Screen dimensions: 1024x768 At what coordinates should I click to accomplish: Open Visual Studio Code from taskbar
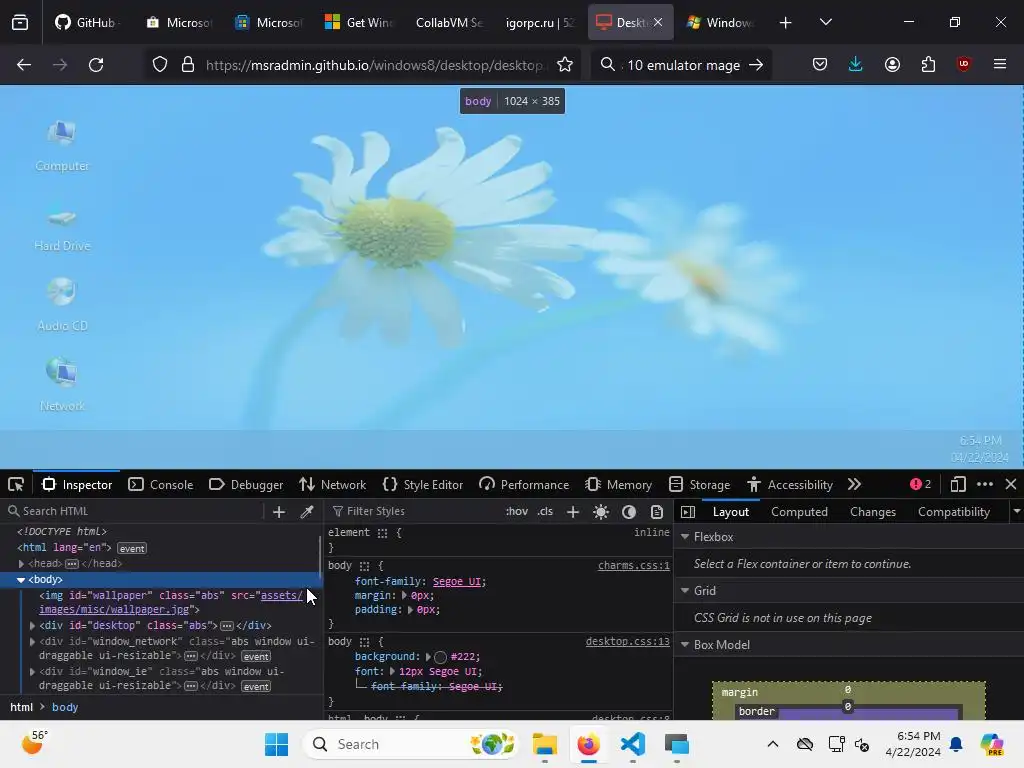[x=632, y=744]
